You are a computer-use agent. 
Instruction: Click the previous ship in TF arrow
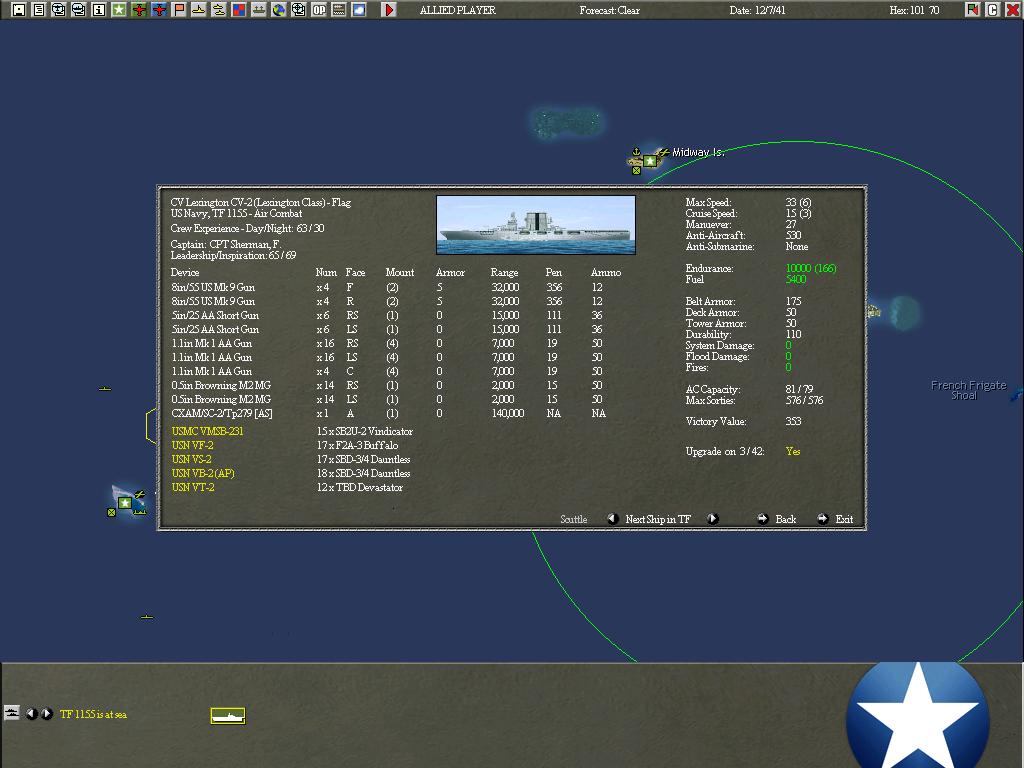(613, 519)
